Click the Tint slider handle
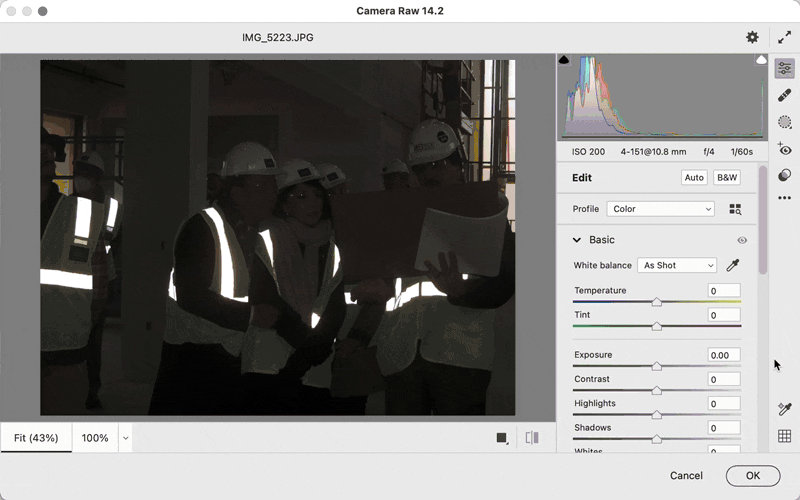 [x=657, y=326]
